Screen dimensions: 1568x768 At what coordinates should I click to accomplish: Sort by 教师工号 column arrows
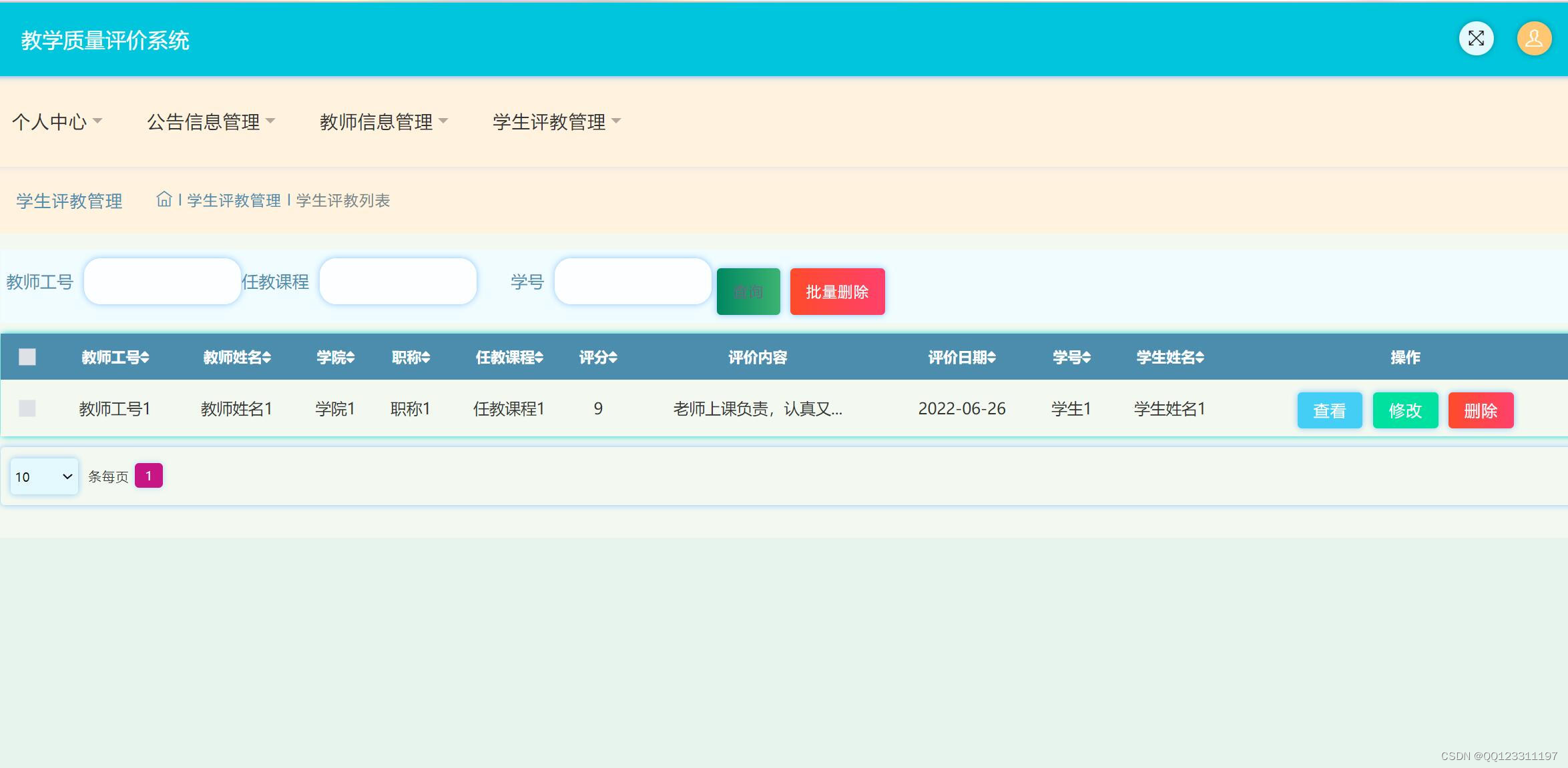(145, 358)
